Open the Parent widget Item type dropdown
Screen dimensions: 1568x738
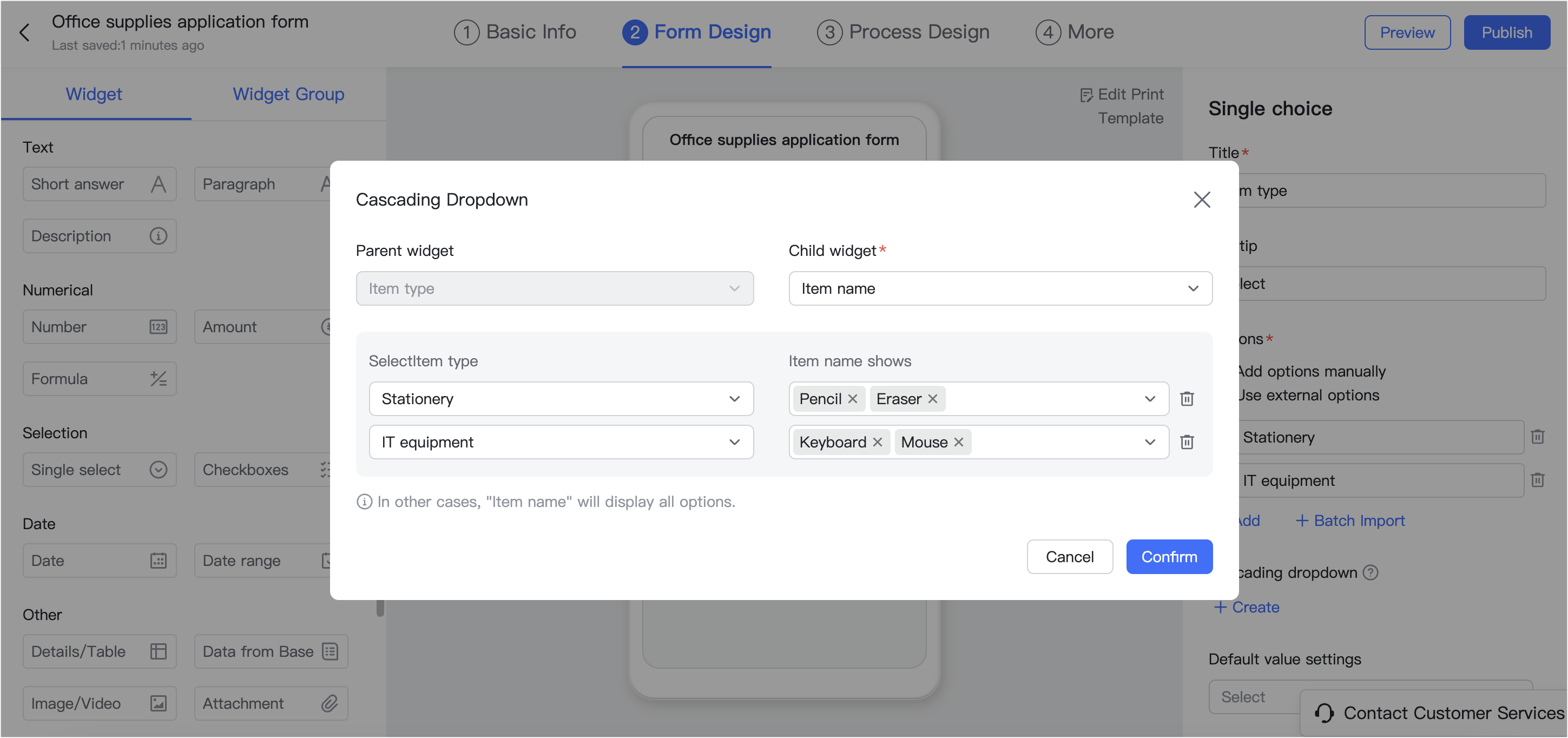pyautogui.click(x=555, y=288)
